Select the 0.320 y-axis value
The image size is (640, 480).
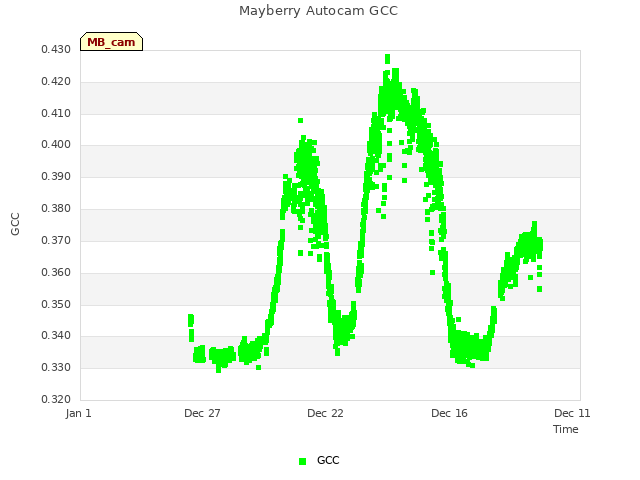56,399
